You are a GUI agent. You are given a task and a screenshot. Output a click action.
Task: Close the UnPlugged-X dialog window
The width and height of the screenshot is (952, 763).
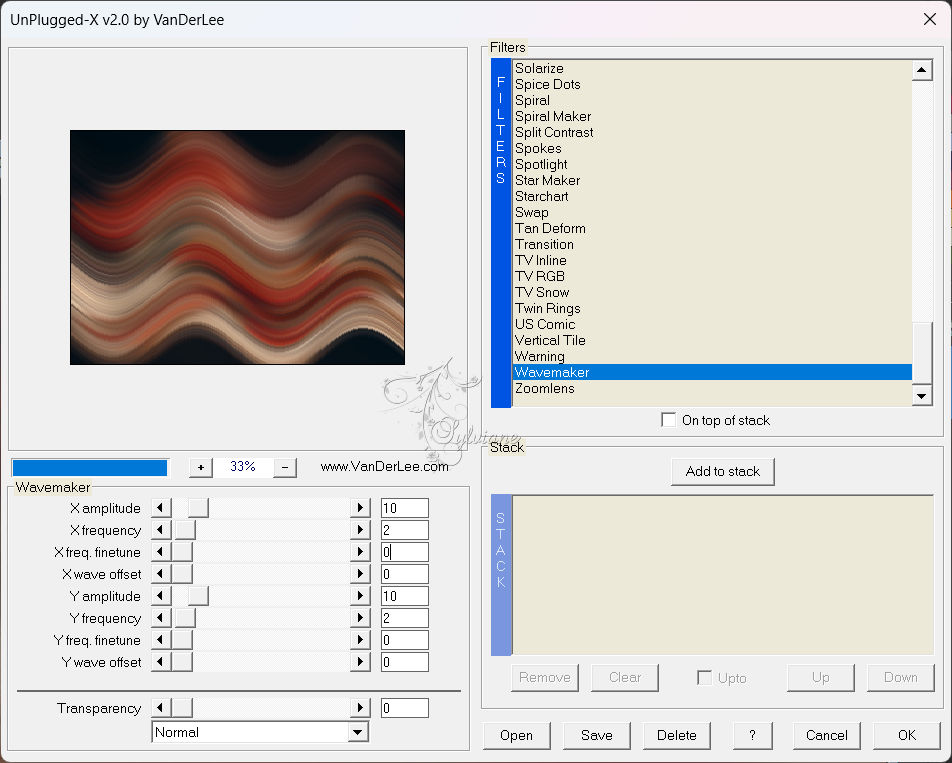pos(930,19)
